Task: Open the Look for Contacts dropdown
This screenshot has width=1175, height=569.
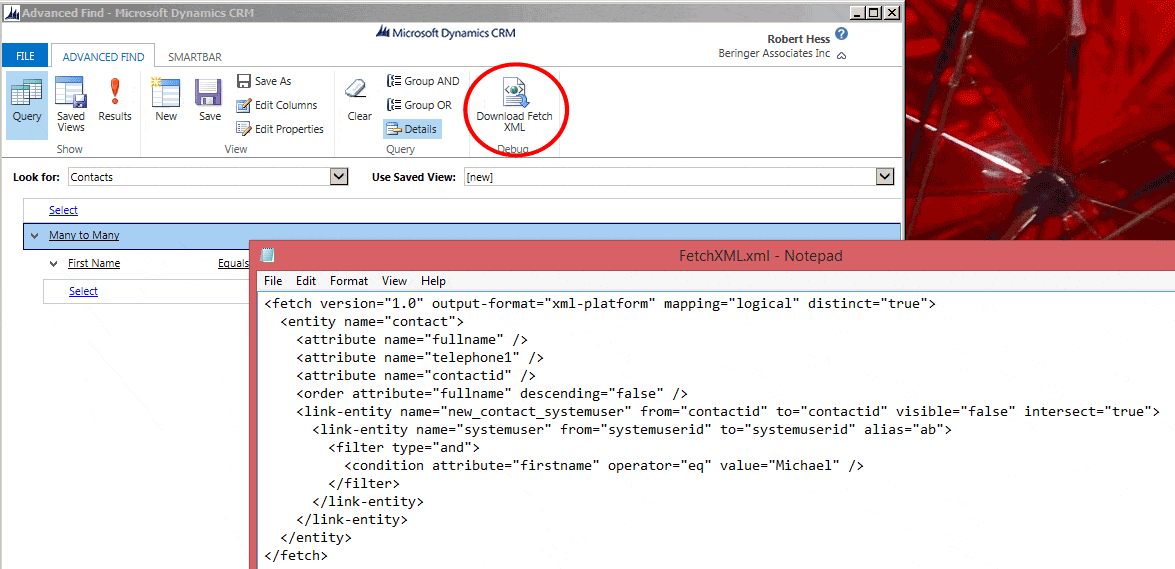Action: pyautogui.click(x=339, y=177)
